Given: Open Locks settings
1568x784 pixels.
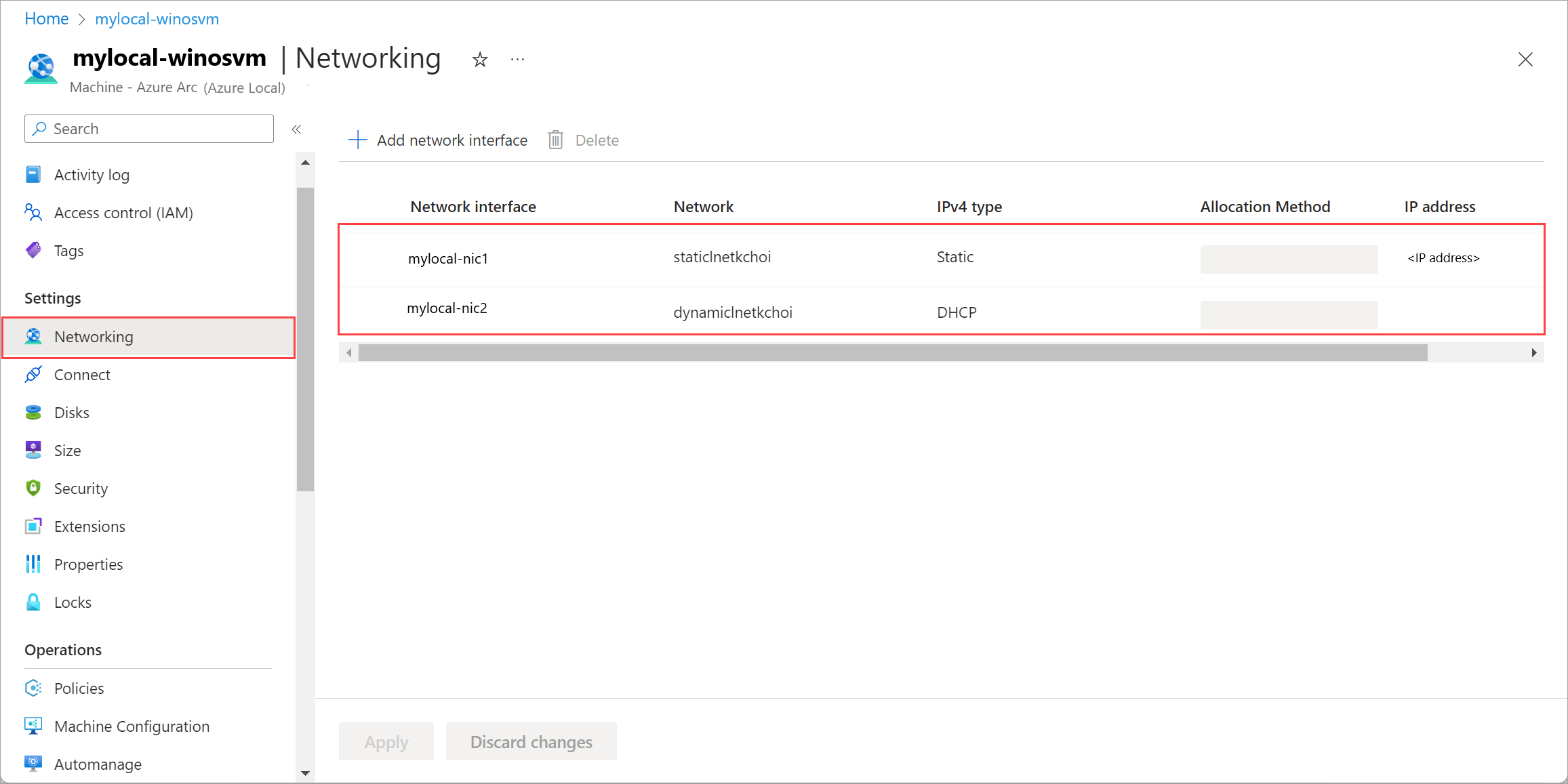Looking at the screenshot, I should pyautogui.click(x=73, y=602).
